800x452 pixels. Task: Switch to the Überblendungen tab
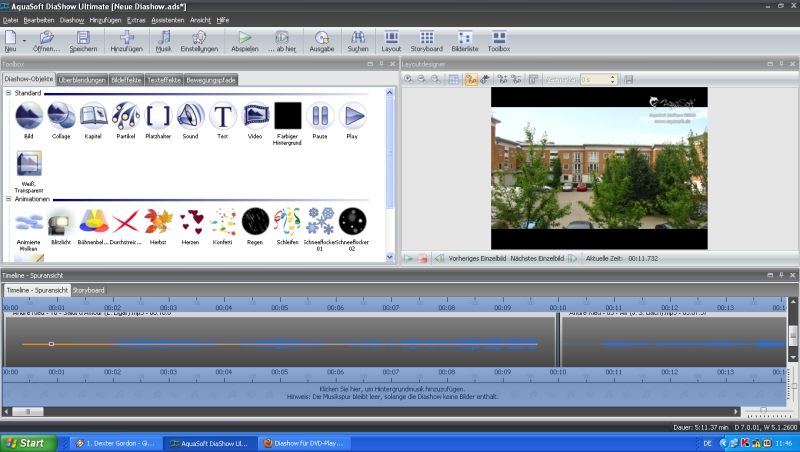pos(83,79)
